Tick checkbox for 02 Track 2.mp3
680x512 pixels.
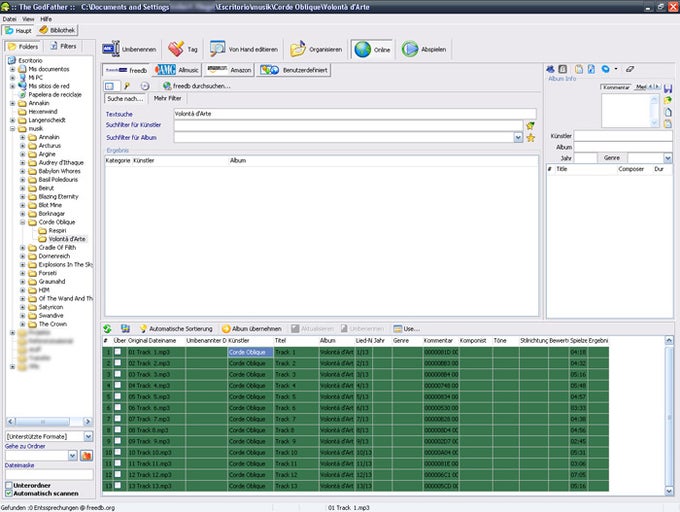(x=118, y=363)
